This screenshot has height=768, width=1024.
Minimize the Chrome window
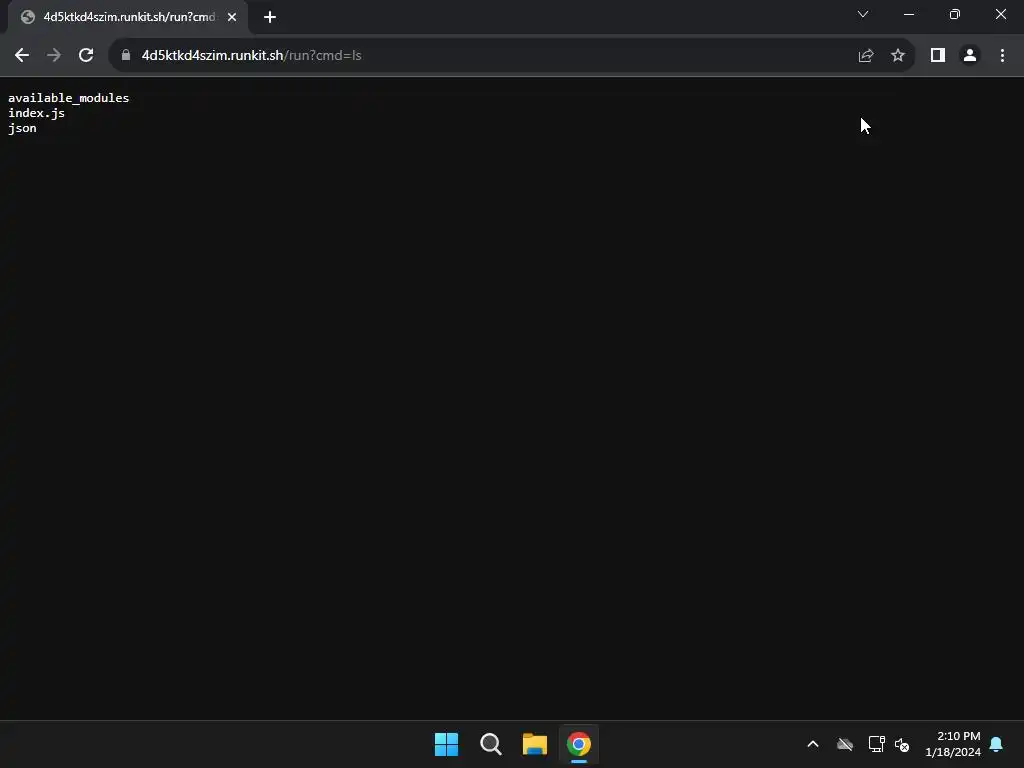click(909, 14)
